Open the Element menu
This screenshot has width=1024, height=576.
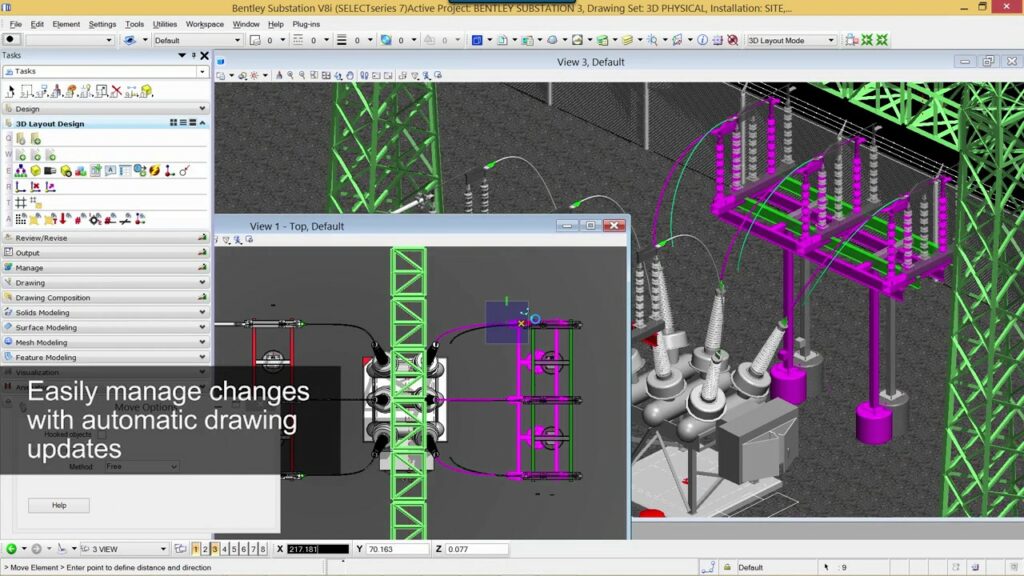coord(66,24)
